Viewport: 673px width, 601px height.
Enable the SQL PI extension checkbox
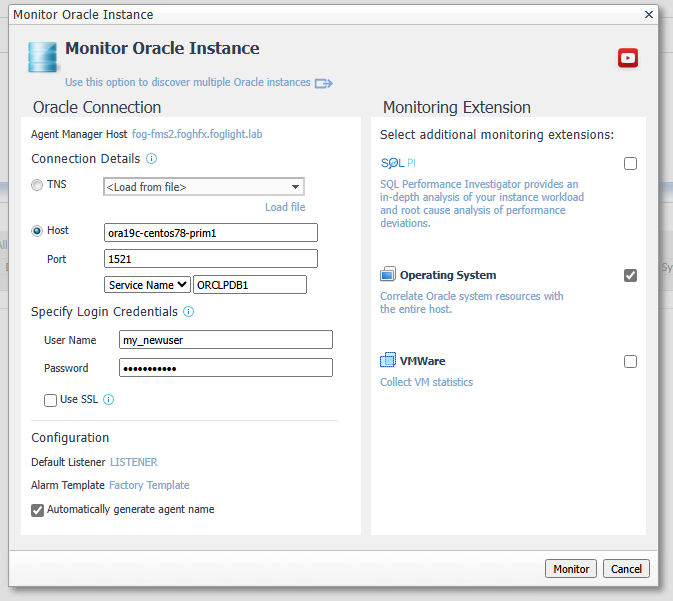pyautogui.click(x=630, y=164)
